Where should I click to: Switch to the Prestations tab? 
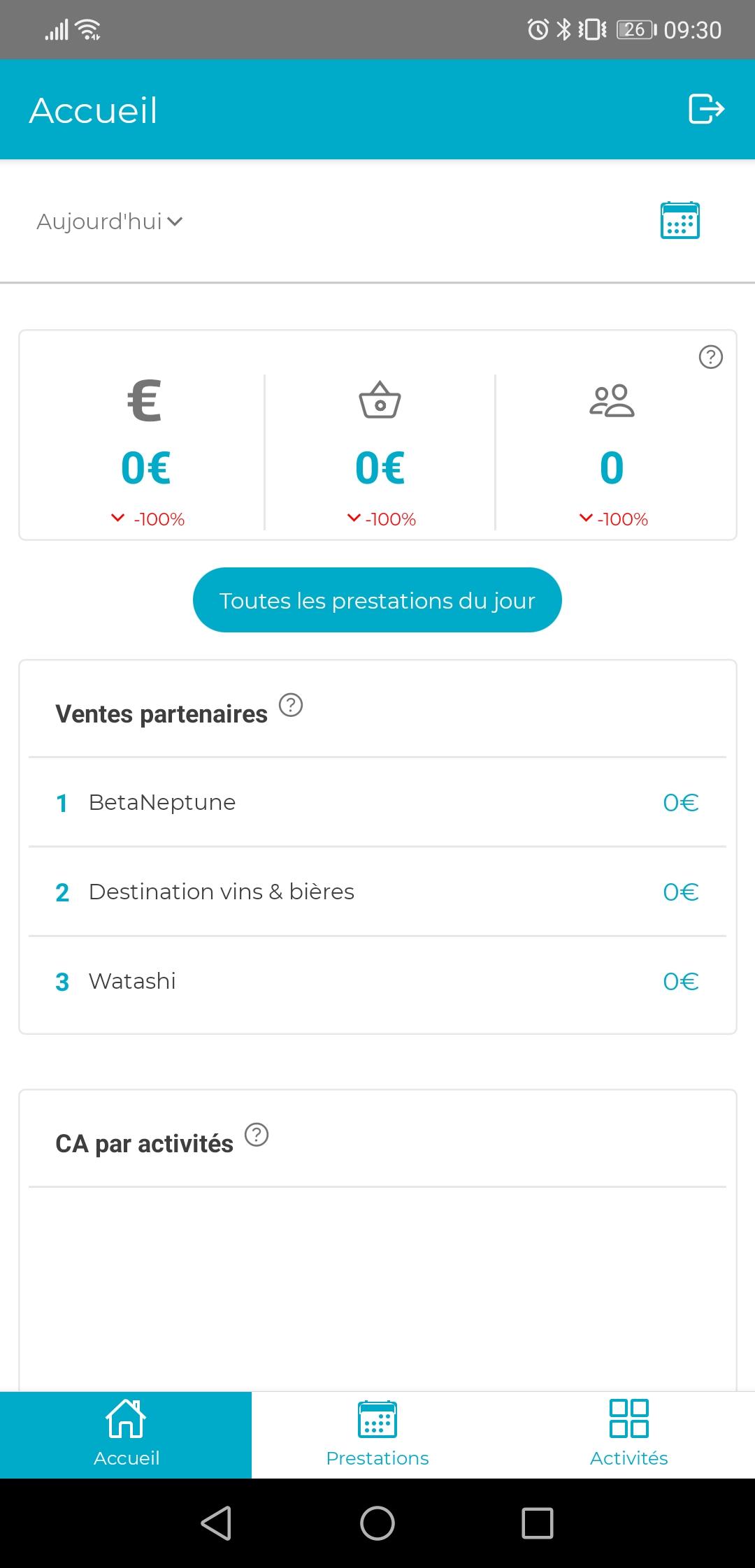377,1434
